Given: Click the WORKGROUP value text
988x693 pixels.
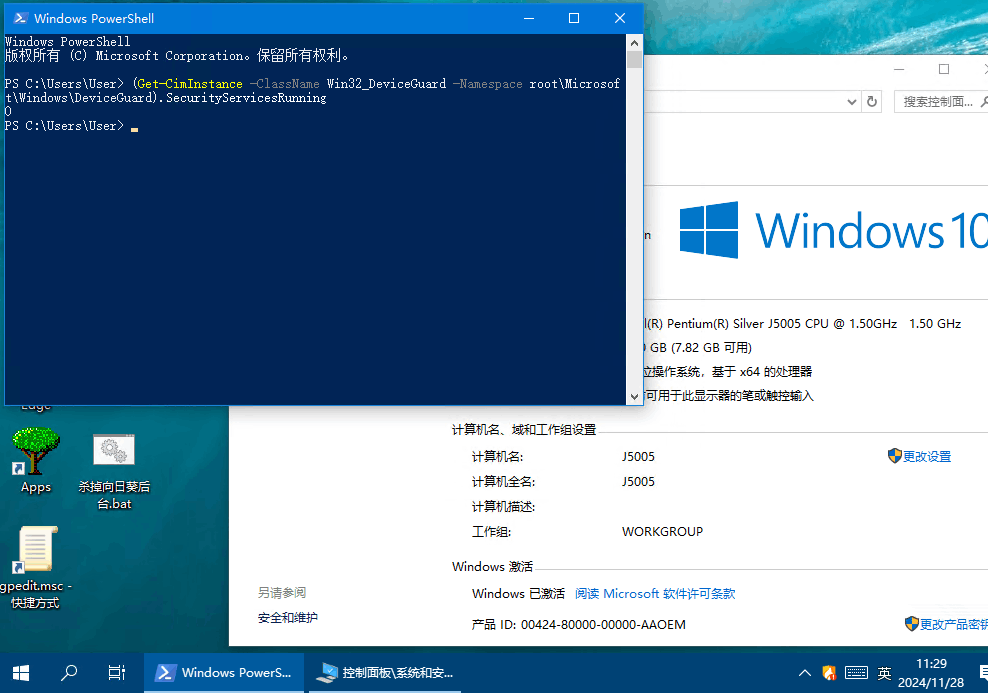Looking at the screenshot, I should (x=662, y=532).
